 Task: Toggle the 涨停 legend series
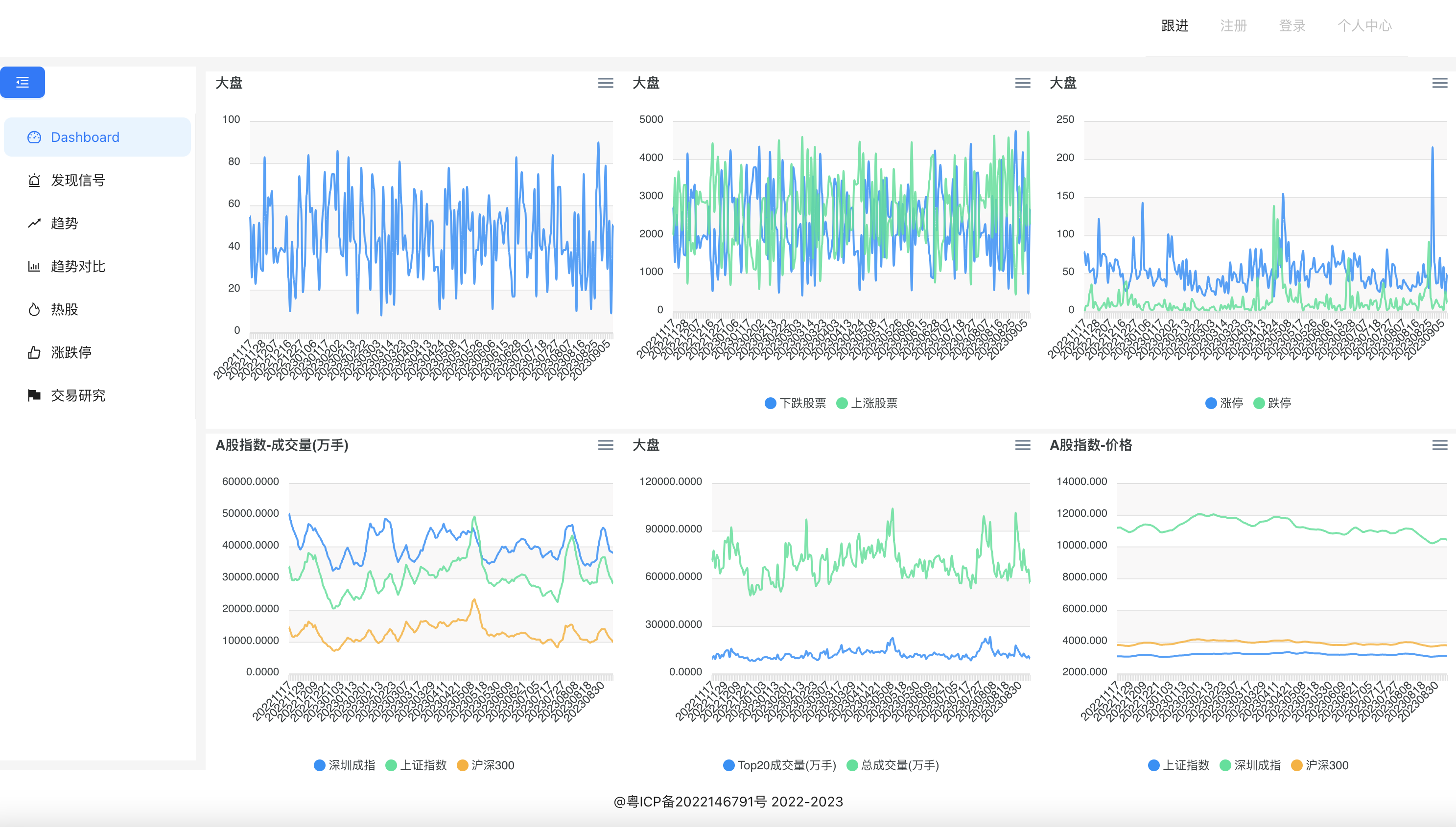[x=1224, y=403]
